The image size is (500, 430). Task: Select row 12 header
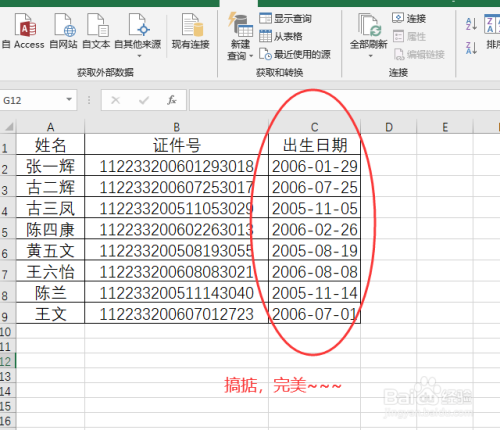tap(8, 361)
